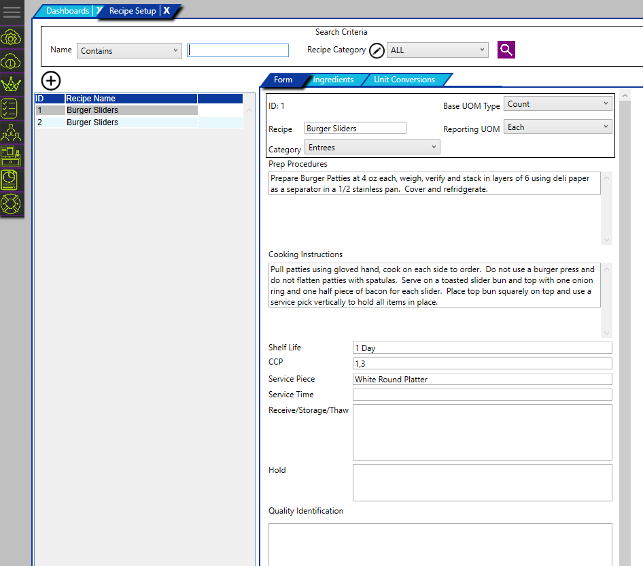Switch to the Ingredients tab
The height and width of the screenshot is (566, 644).
point(332,80)
